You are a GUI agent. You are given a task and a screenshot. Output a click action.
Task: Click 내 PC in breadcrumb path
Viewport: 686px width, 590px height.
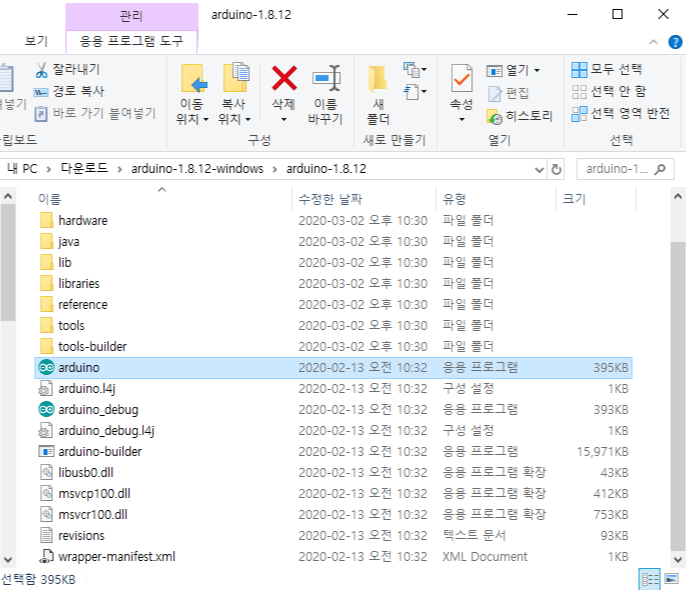point(22,169)
